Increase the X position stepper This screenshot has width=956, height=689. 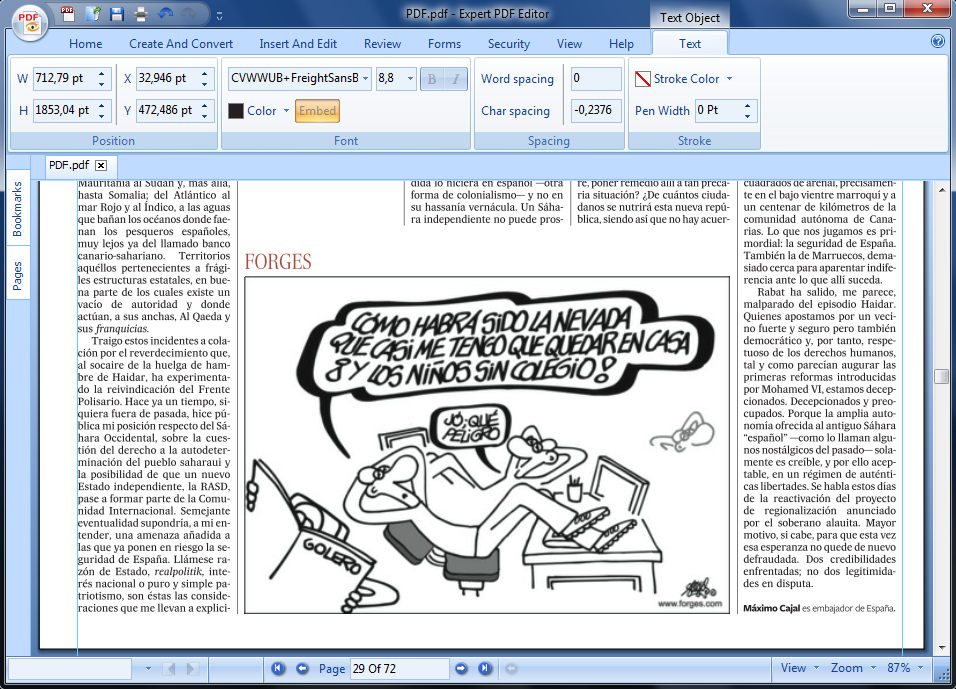(x=204, y=73)
